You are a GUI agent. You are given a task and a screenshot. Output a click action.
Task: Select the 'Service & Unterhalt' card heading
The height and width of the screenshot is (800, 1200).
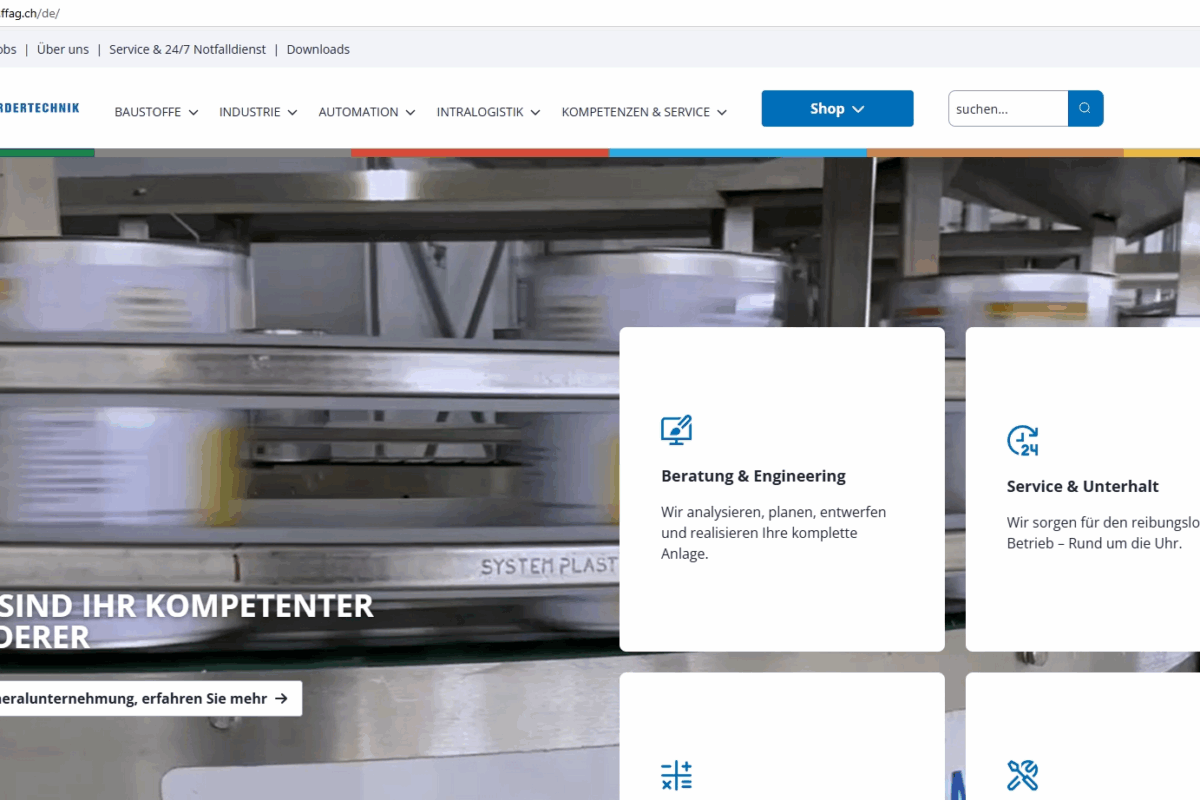(x=1082, y=486)
